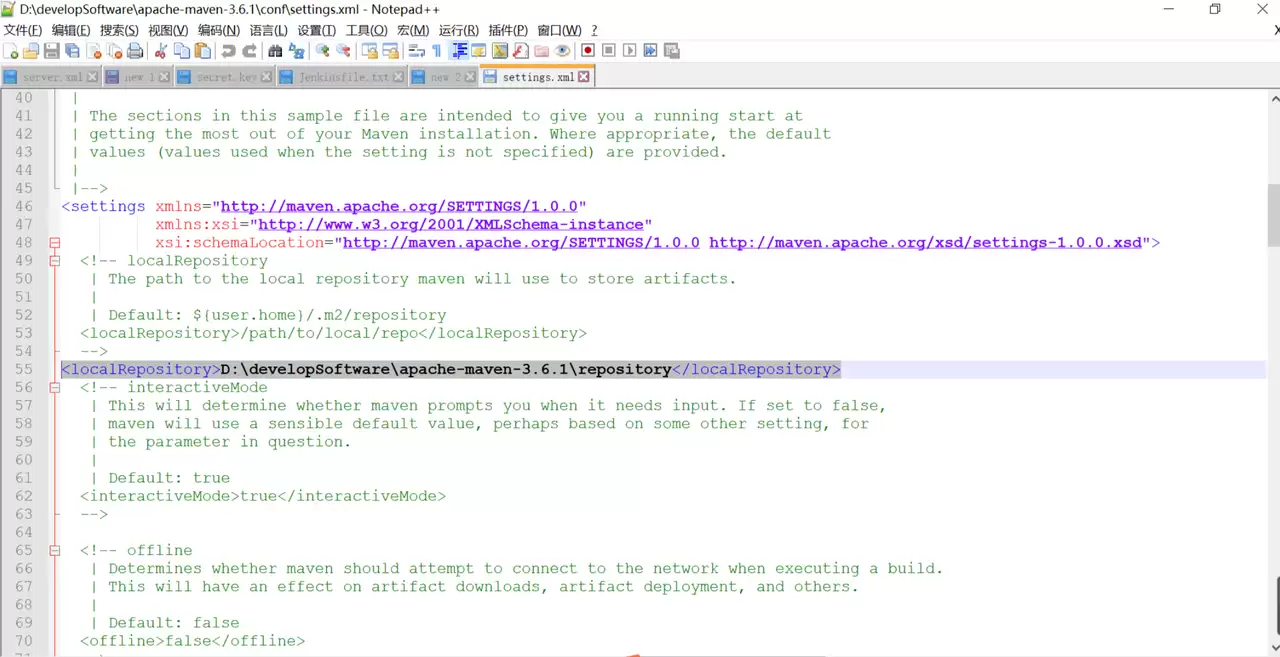Toggle the indent guide display
Image resolution: width=1280 pixels, height=657 pixels.
point(459,51)
